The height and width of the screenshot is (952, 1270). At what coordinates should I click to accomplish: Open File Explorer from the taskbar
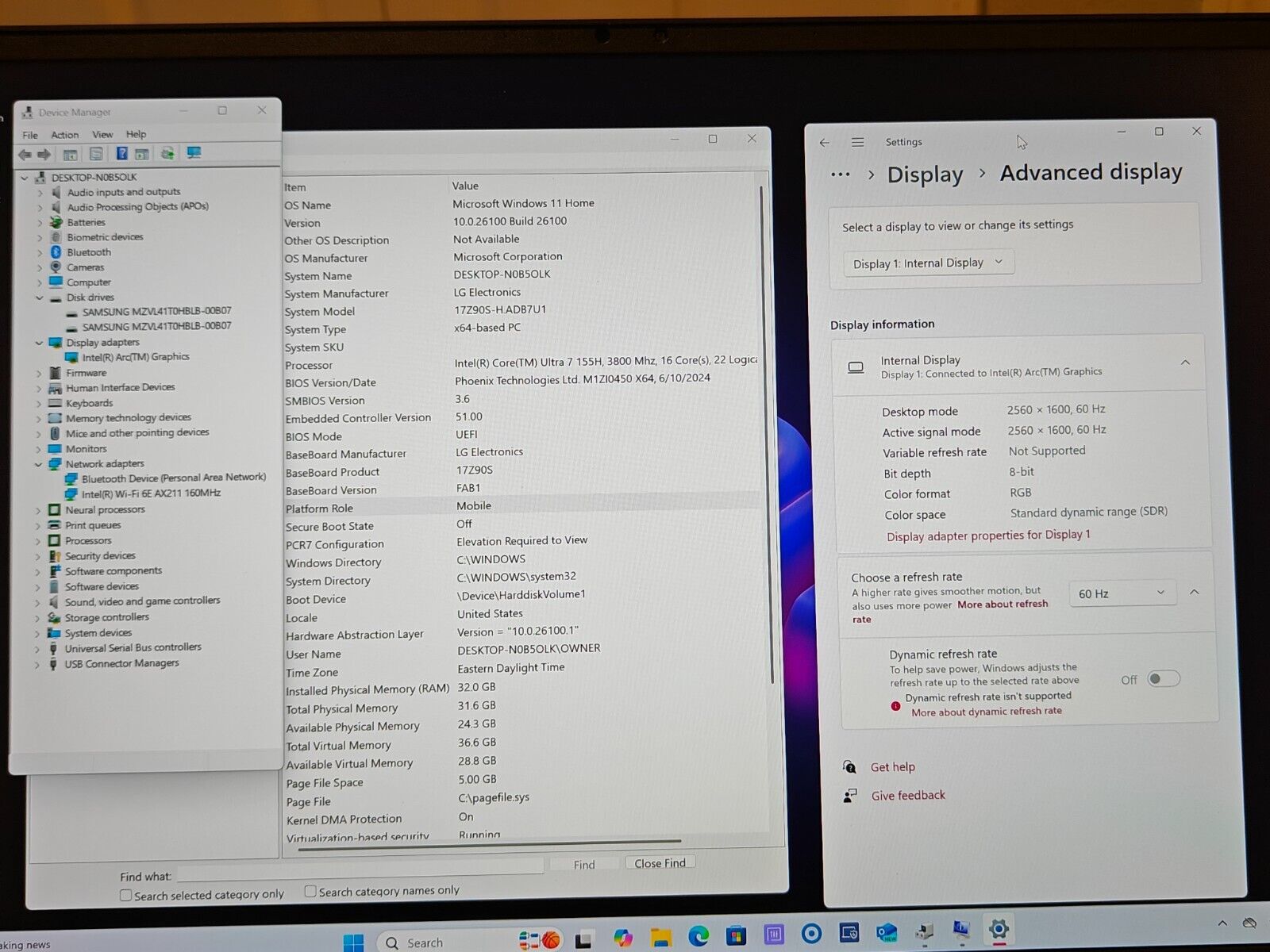pyautogui.click(x=660, y=939)
